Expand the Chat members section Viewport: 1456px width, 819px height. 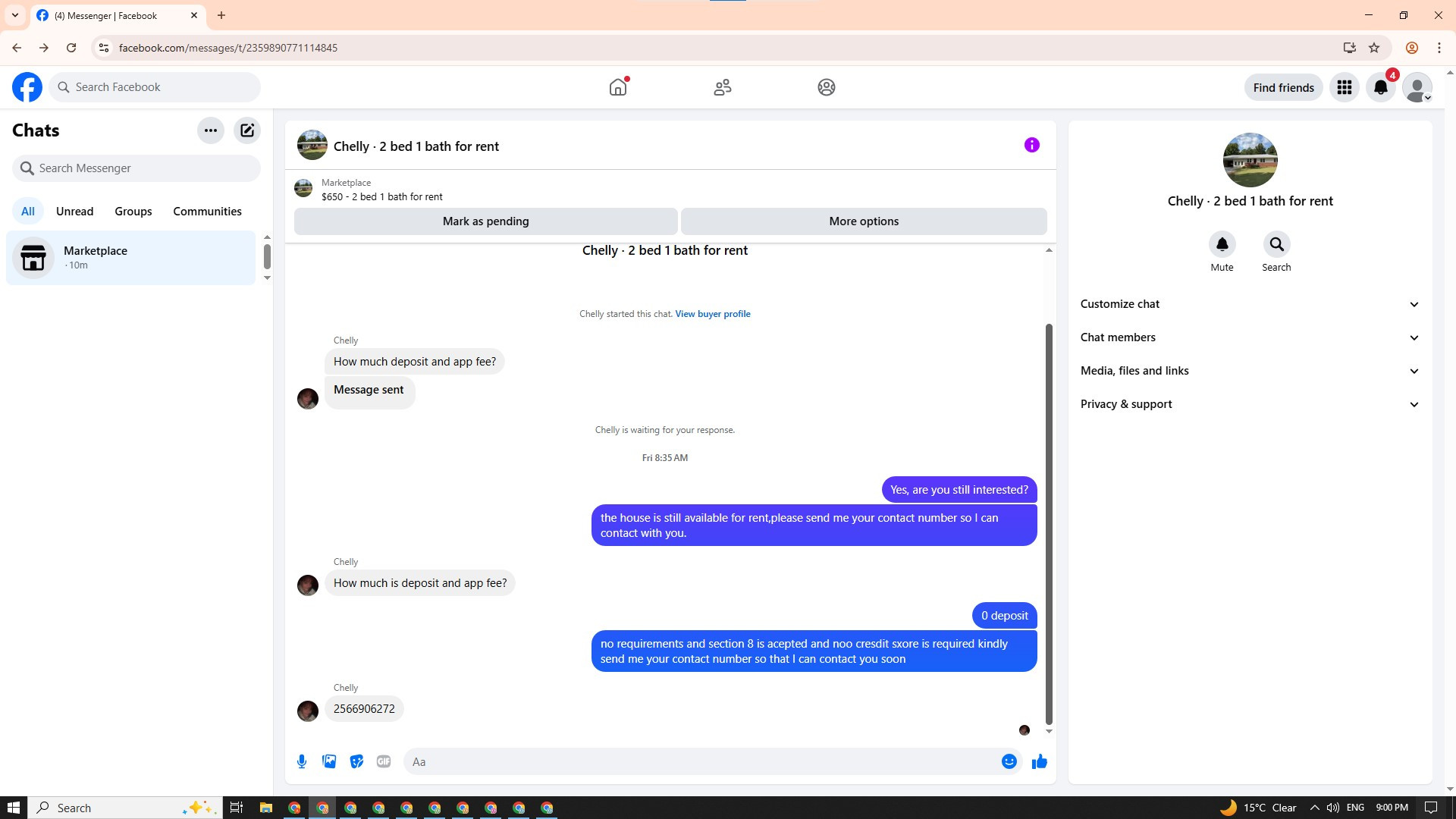point(1250,337)
